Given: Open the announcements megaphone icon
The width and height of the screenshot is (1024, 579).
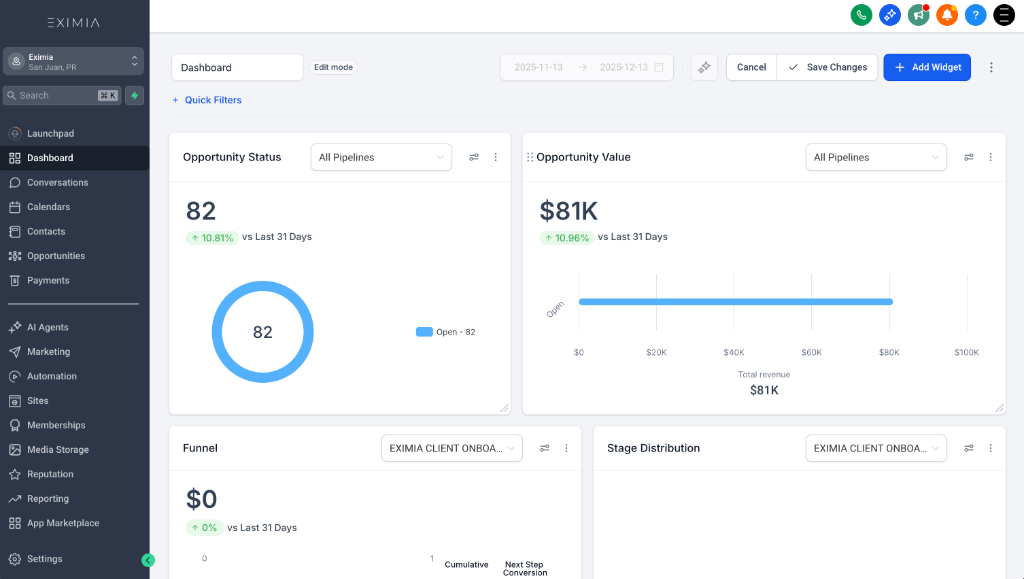Looking at the screenshot, I should click(918, 15).
